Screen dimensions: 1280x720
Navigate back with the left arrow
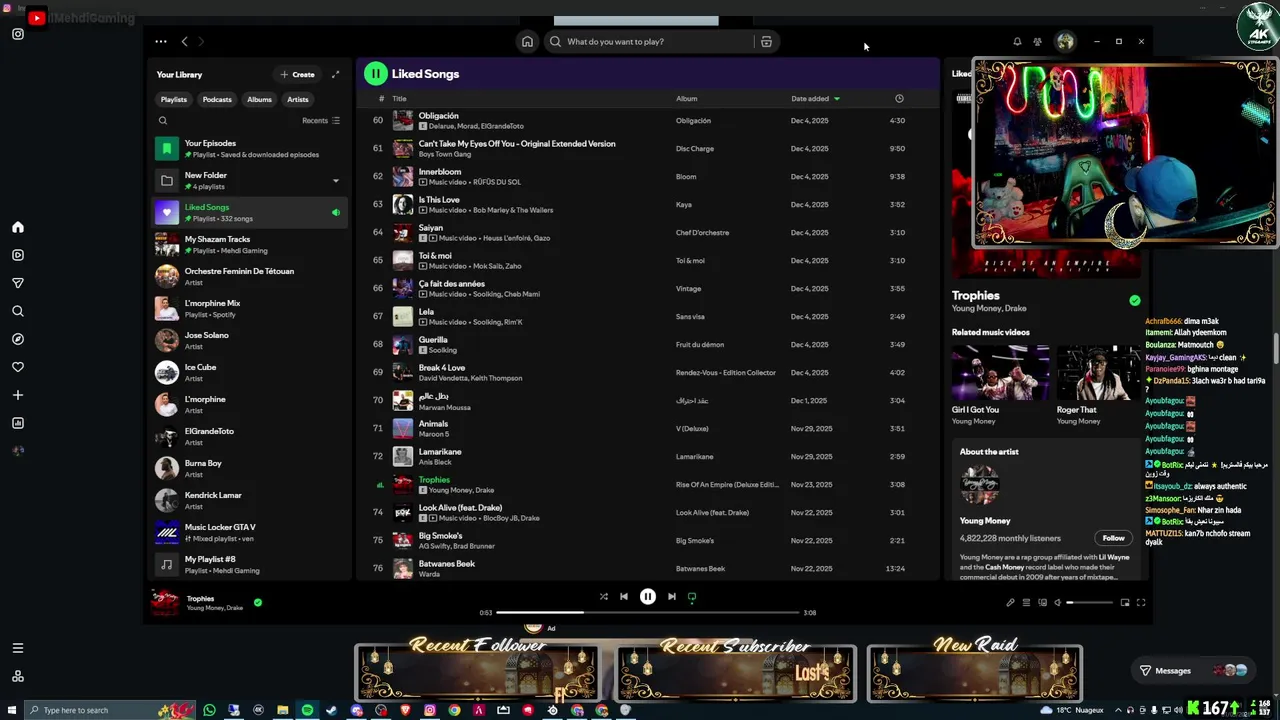pos(184,42)
